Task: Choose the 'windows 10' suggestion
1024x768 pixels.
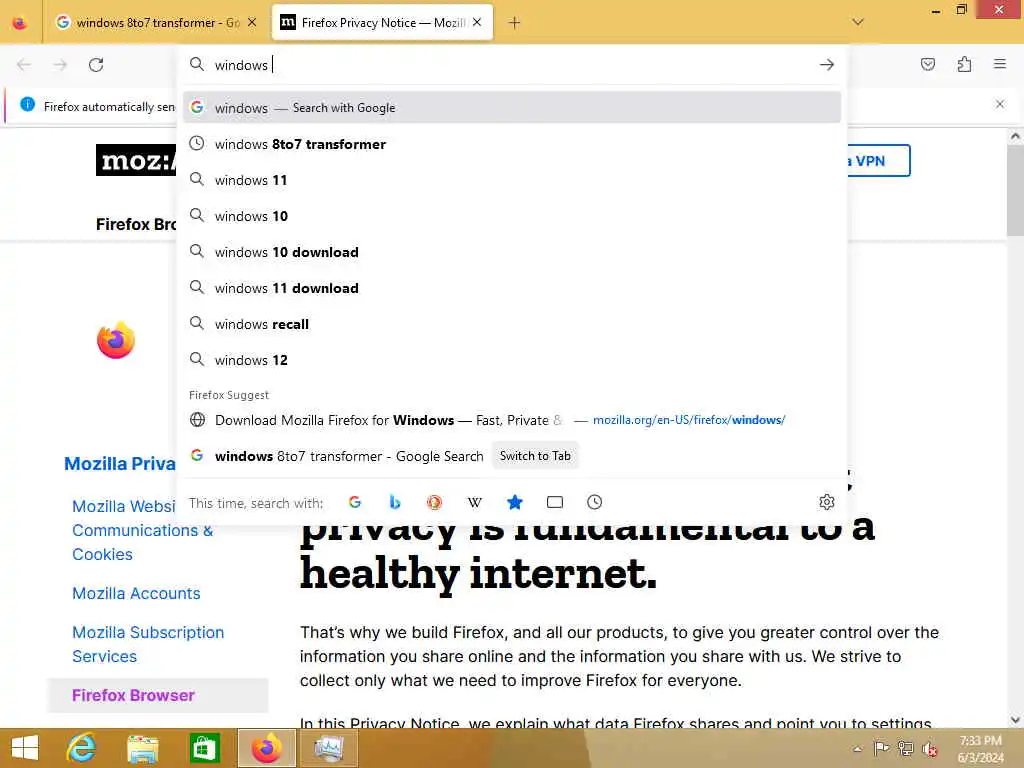Action: 512,216
